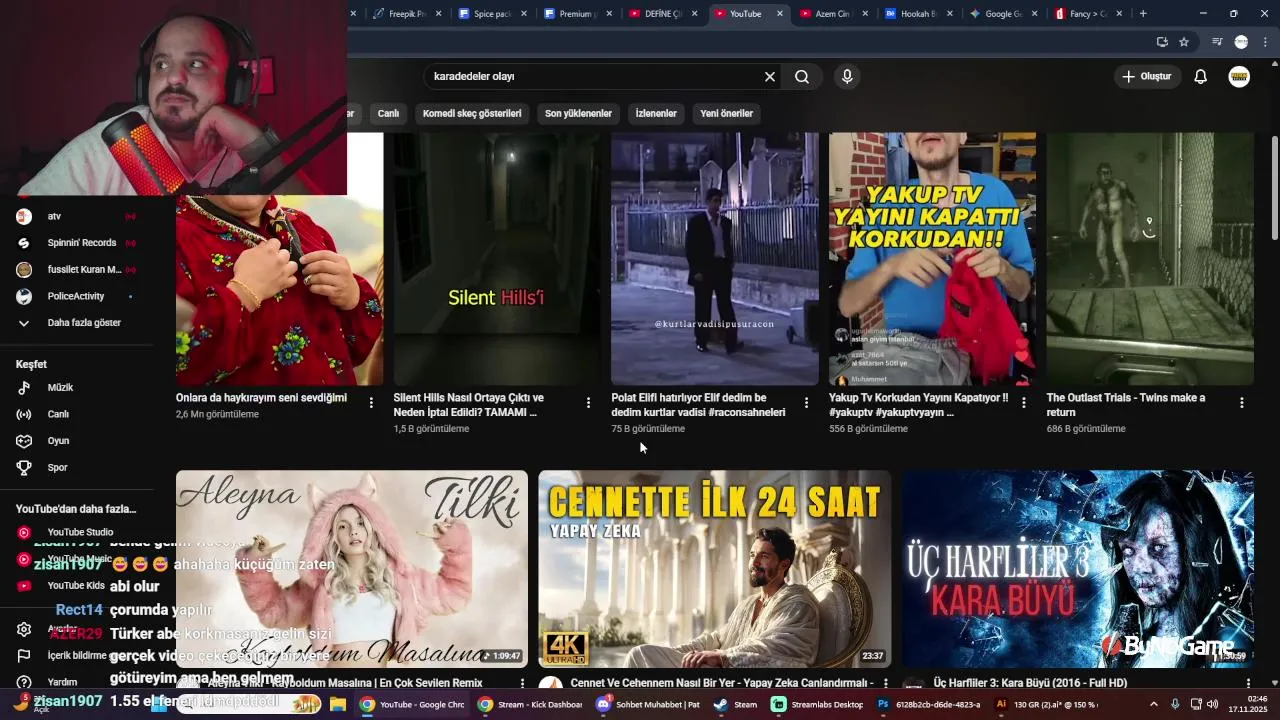Click the install app icon in address bar
The width and height of the screenshot is (1280, 720).
[x=1162, y=42]
